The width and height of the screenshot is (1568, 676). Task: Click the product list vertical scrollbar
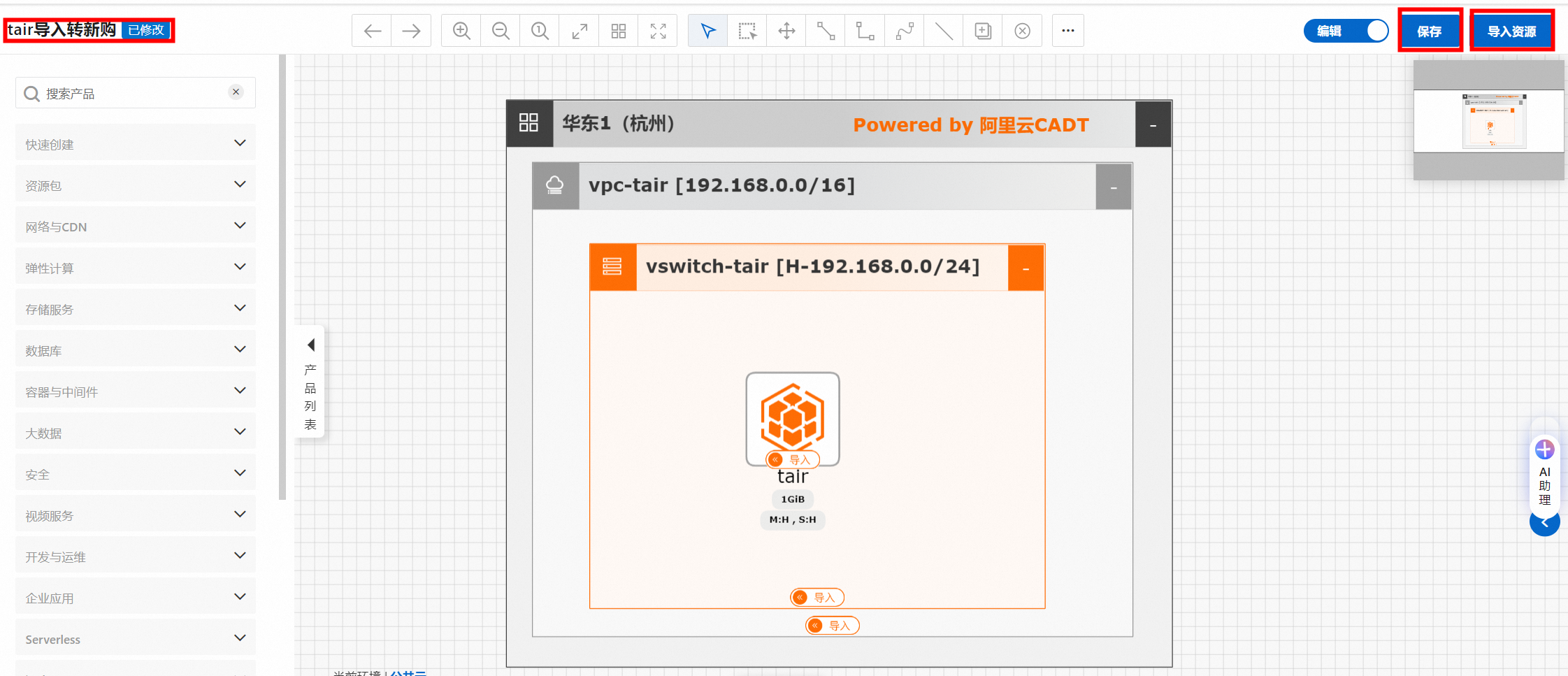coord(282,278)
